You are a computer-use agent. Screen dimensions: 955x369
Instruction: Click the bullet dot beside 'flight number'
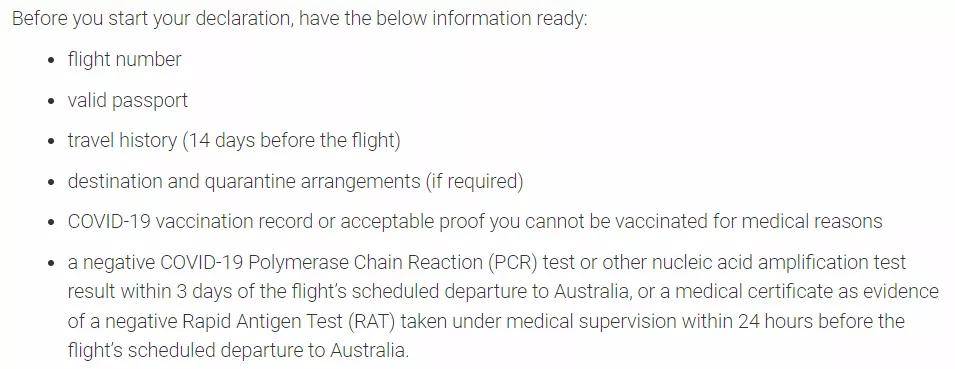coord(52,61)
